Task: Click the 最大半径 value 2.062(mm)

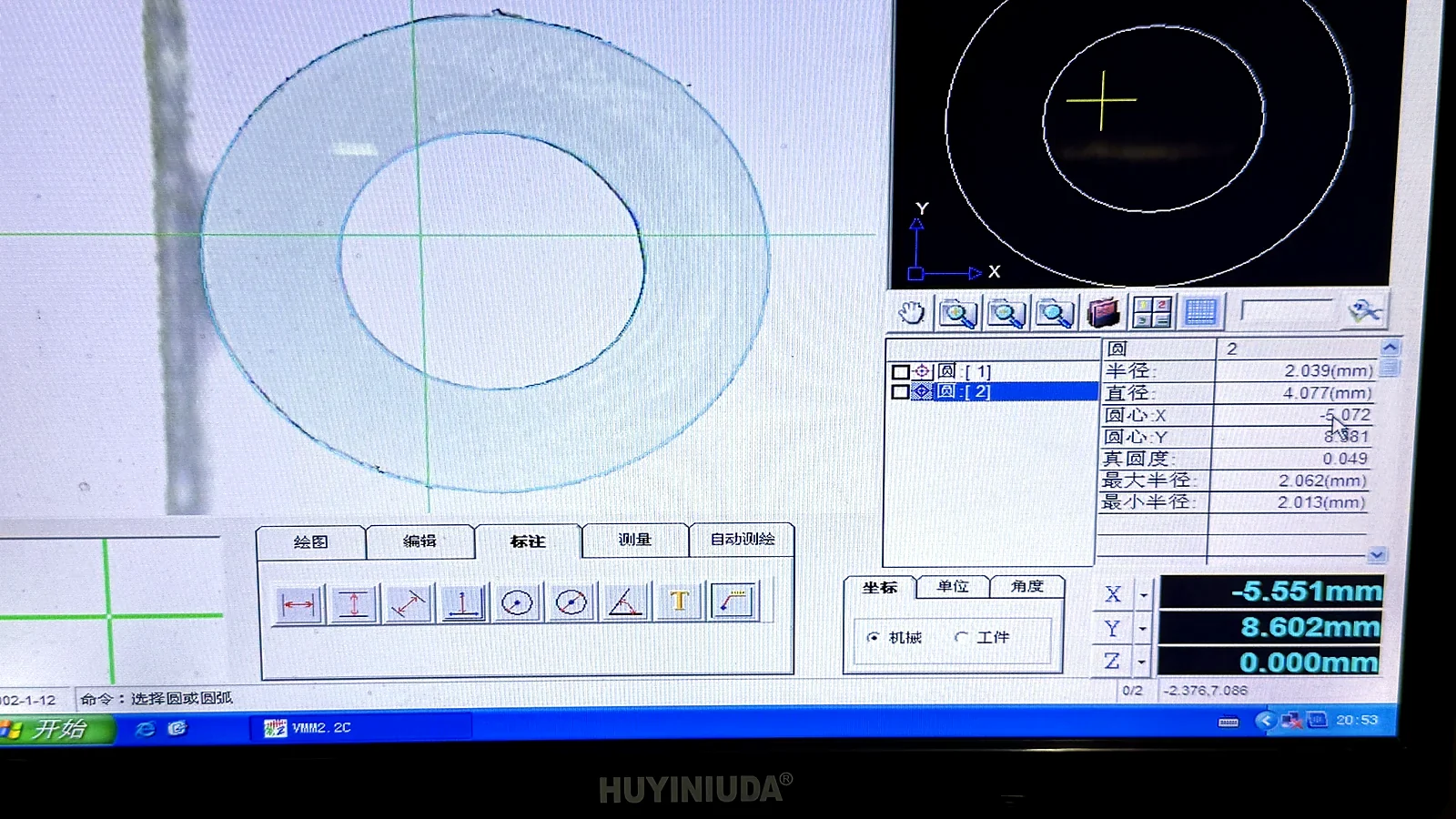Action: click(x=1322, y=480)
